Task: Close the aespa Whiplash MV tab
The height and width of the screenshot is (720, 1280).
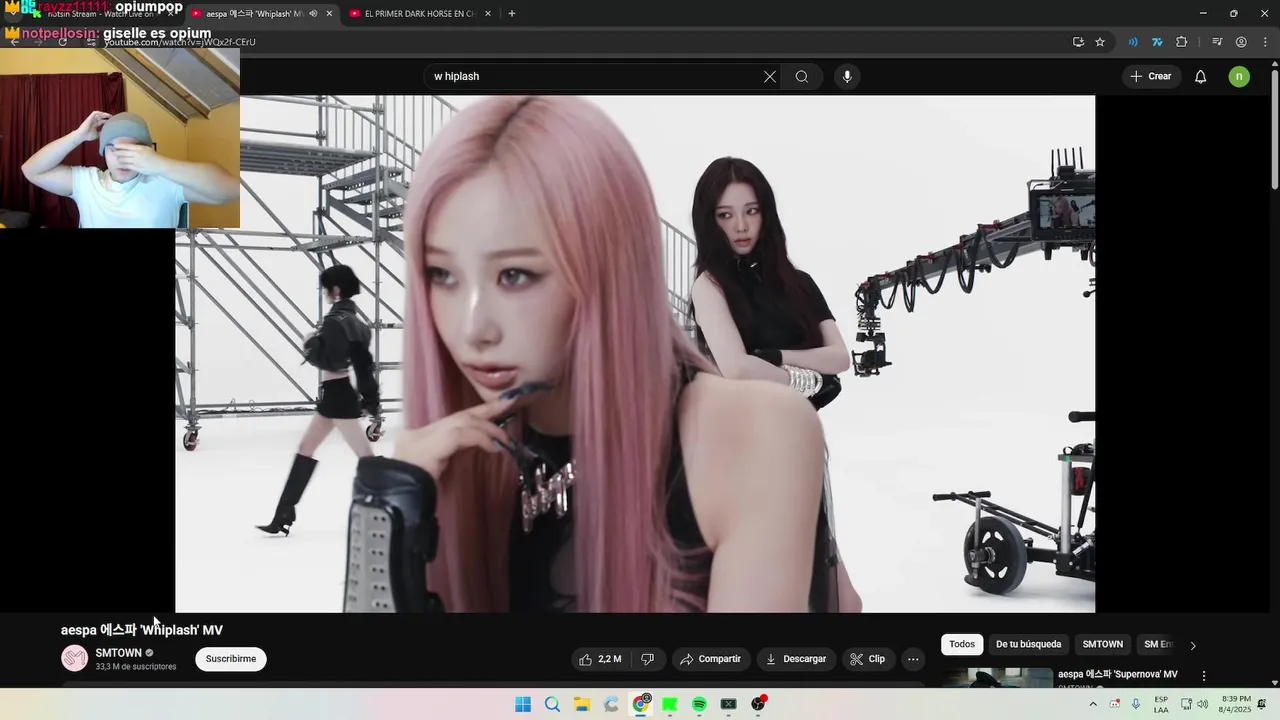Action: [329, 14]
